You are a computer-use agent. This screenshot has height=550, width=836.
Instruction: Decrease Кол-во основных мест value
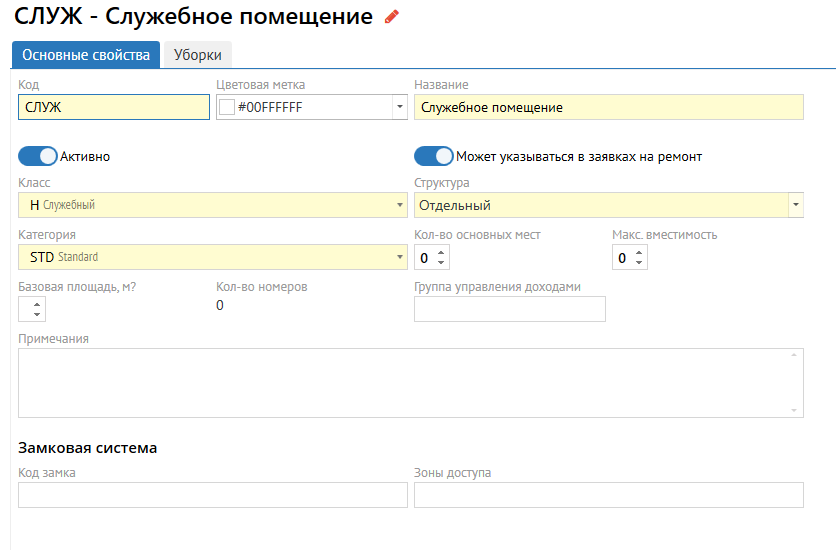click(442, 263)
